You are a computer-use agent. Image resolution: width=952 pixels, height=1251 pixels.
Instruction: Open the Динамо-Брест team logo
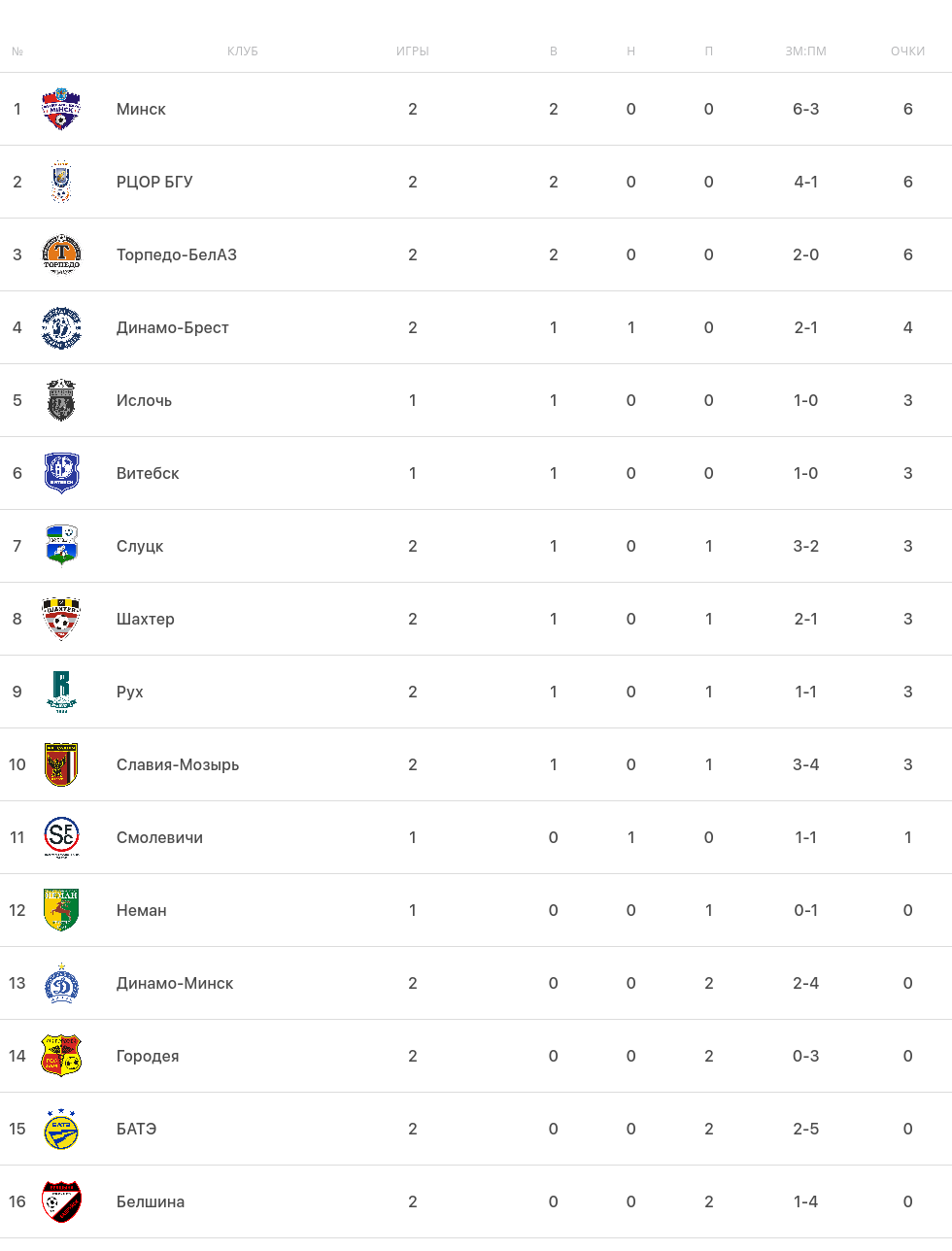(x=61, y=327)
